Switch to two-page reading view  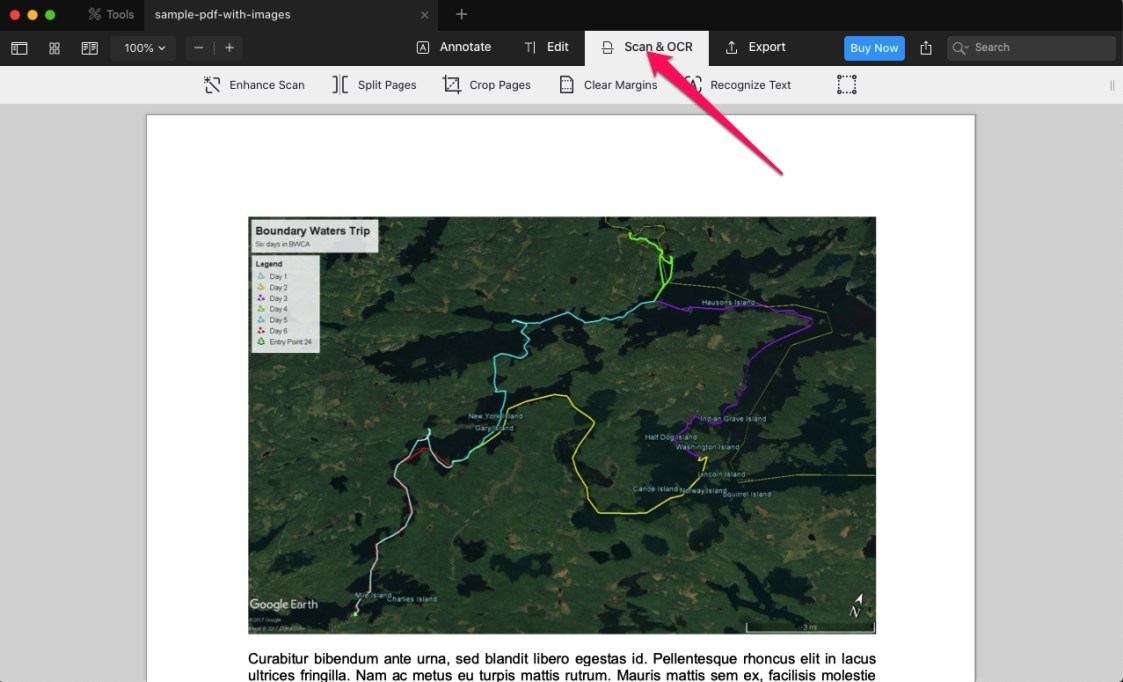(x=89, y=47)
